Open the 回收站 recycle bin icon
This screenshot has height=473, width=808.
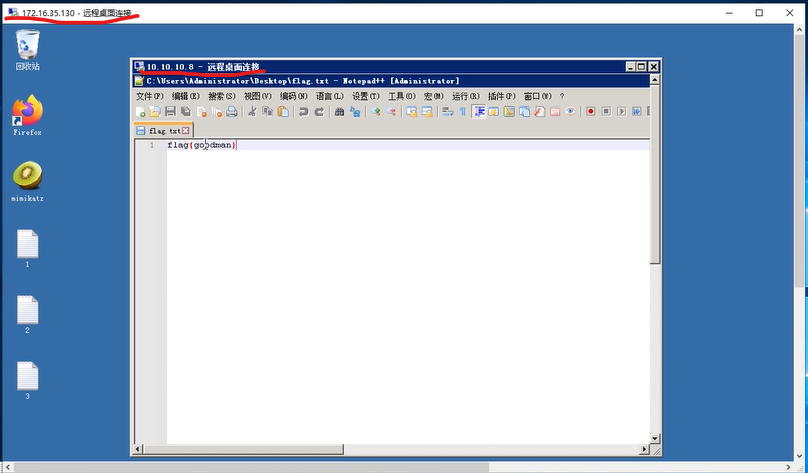27,49
